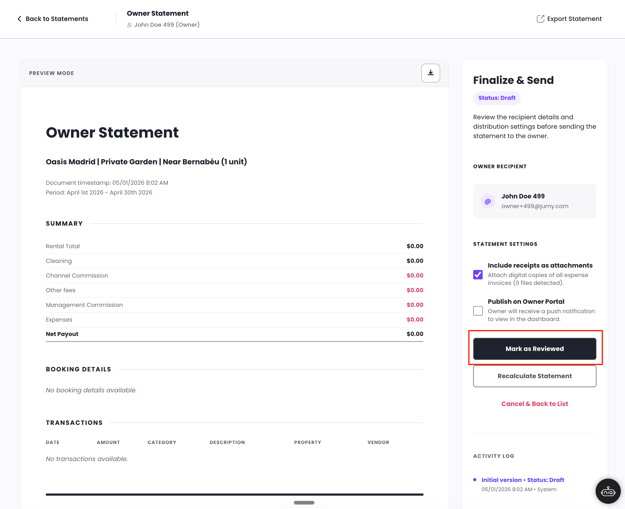Screen dimensions: 625x509
Task: Click the Period April 2026 line
Action: pos(99,193)
